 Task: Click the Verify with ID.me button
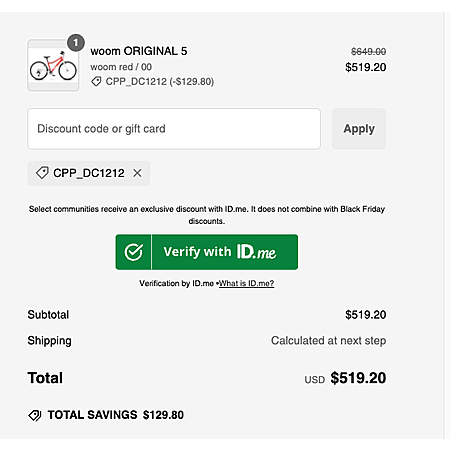point(207,252)
